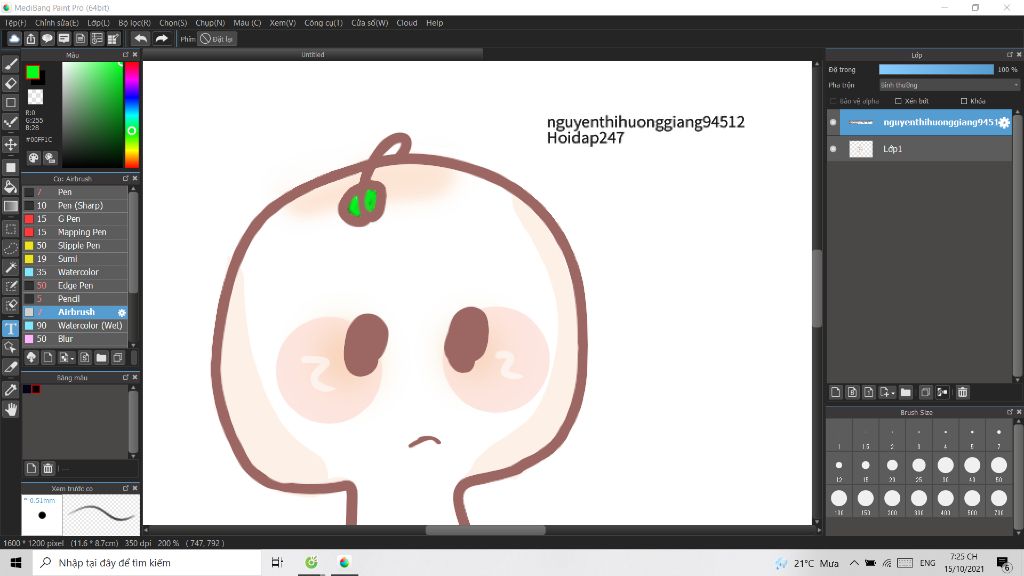Click the layer folder icon in Lớp panel
The height and width of the screenshot is (576, 1024).
[905, 392]
